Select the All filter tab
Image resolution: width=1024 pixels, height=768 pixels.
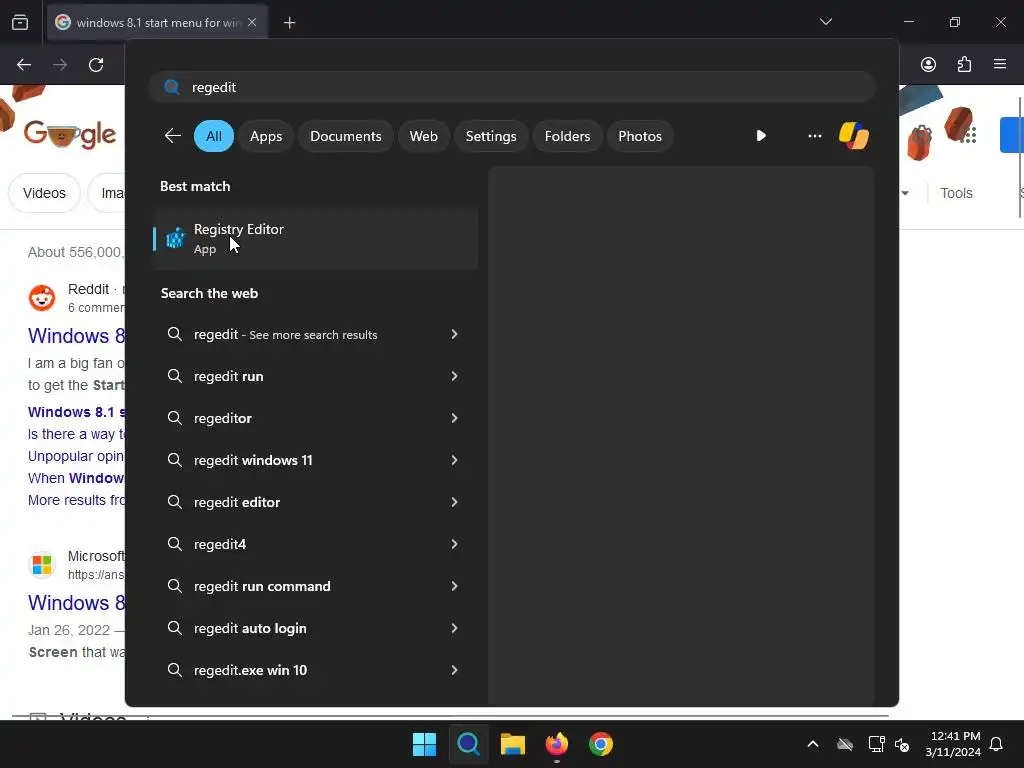click(x=214, y=136)
